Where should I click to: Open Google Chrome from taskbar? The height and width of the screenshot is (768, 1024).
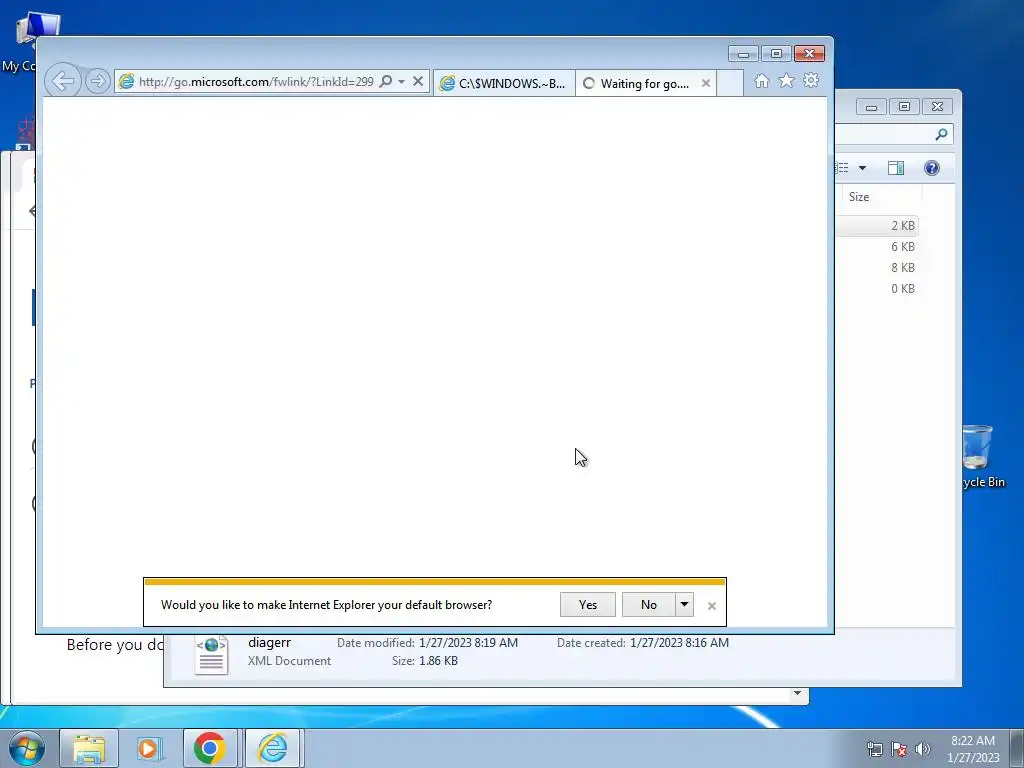tap(210, 748)
